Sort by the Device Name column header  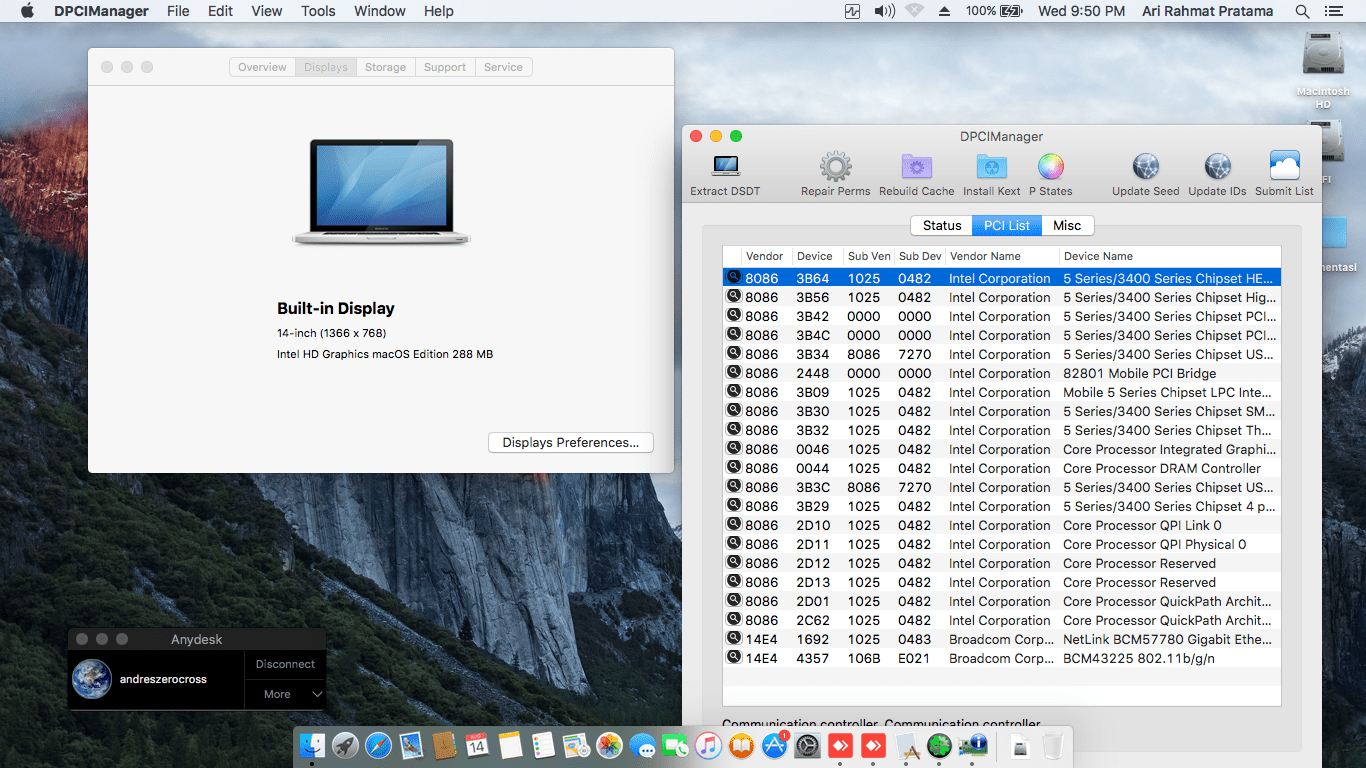coord(1169,256)
